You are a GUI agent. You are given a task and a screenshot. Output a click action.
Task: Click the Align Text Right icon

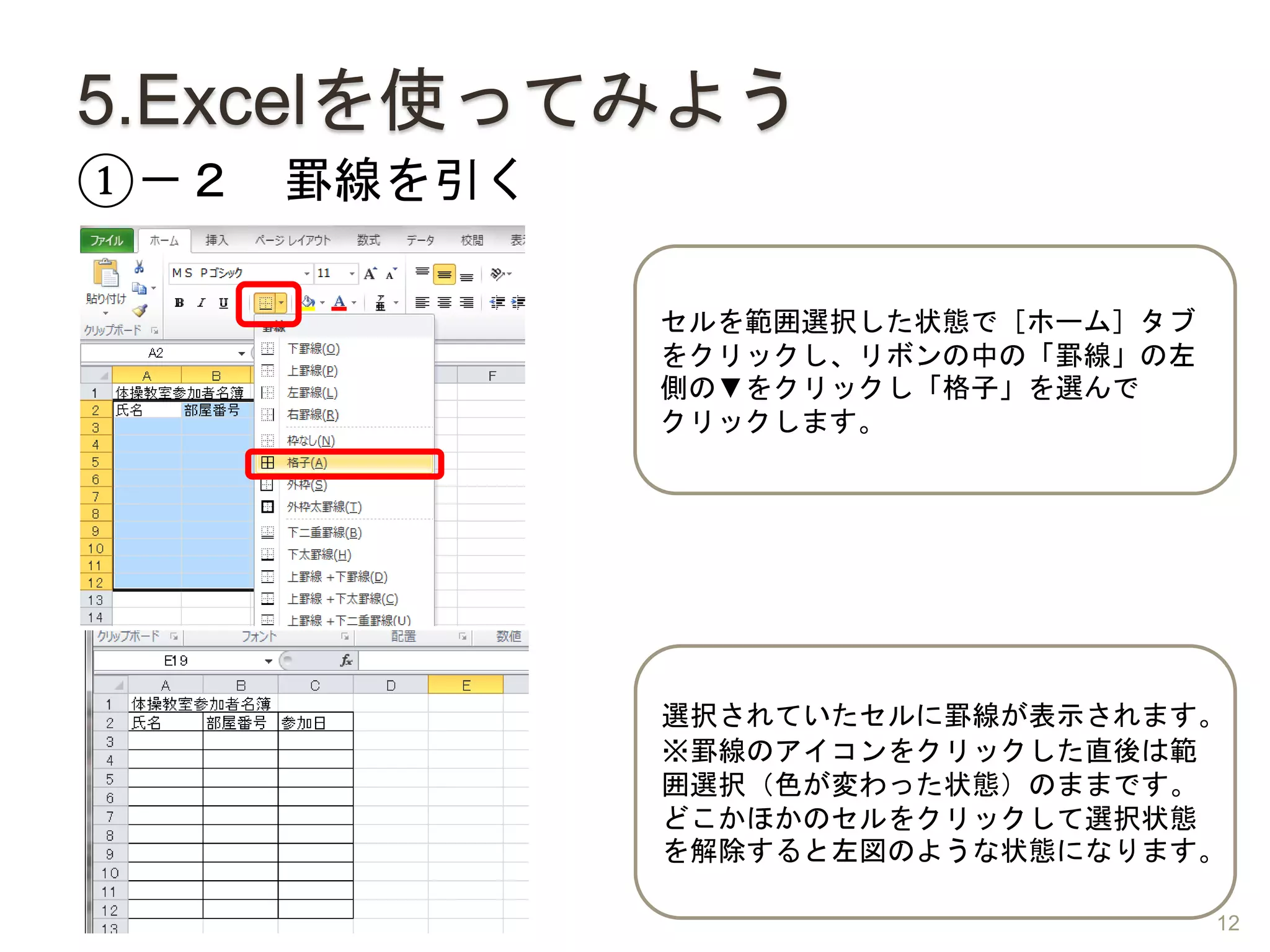tap(467, 302)
